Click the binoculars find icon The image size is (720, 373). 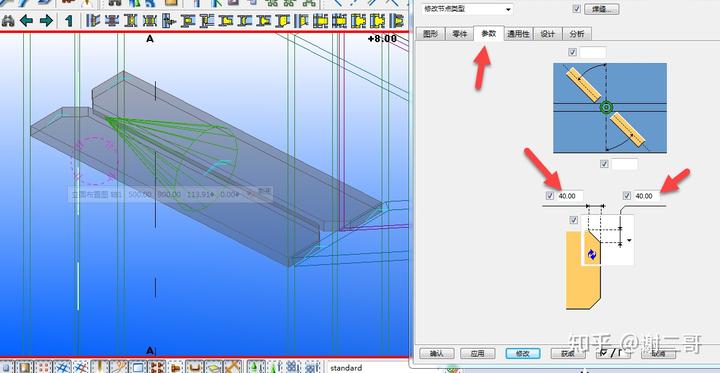coord(8,21)
